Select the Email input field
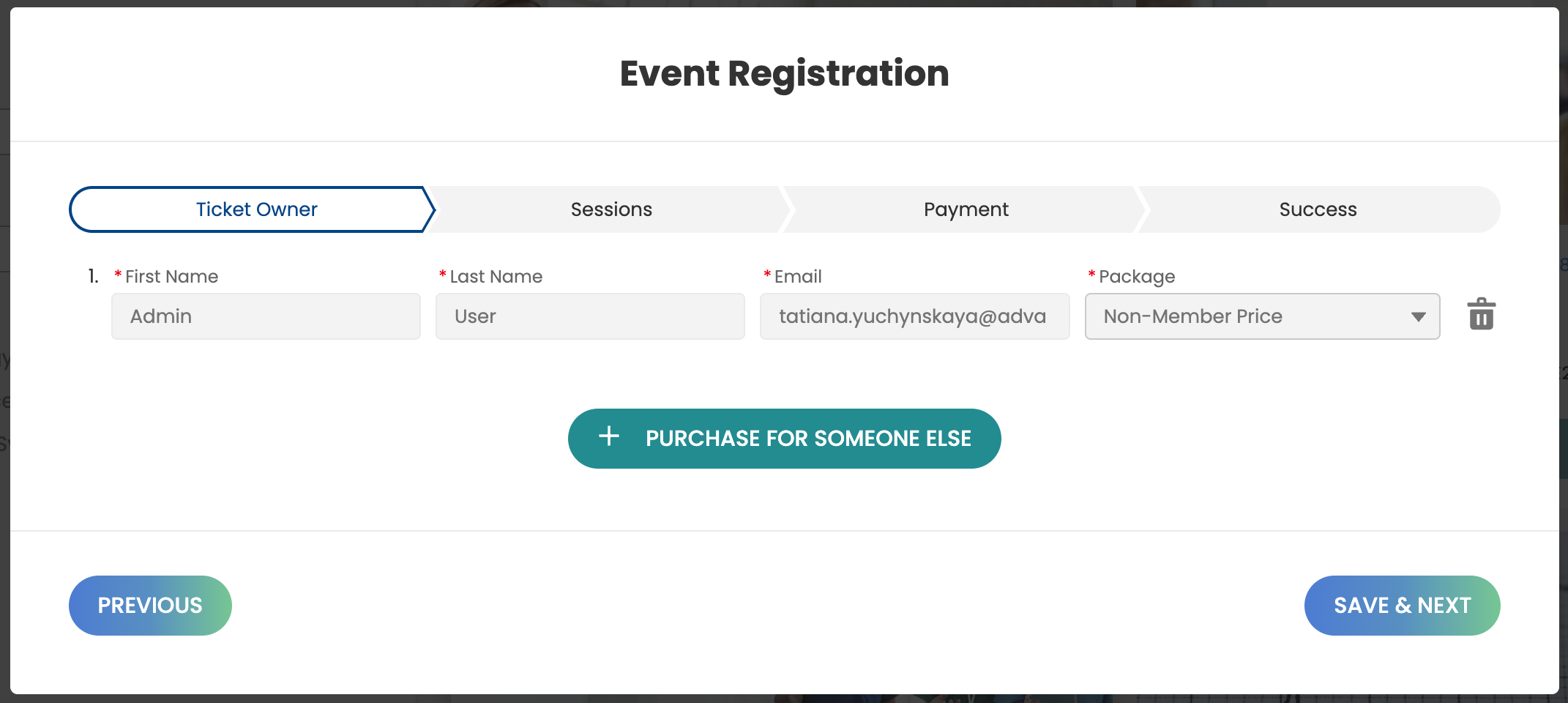This screenshot has height=703, width=1568. pos(914,316)
